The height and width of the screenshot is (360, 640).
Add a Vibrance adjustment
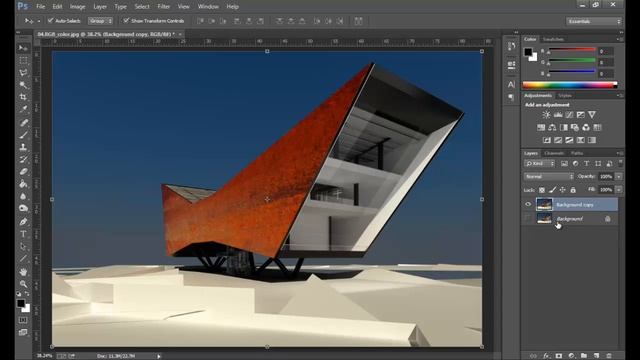[x=592, y=115]
